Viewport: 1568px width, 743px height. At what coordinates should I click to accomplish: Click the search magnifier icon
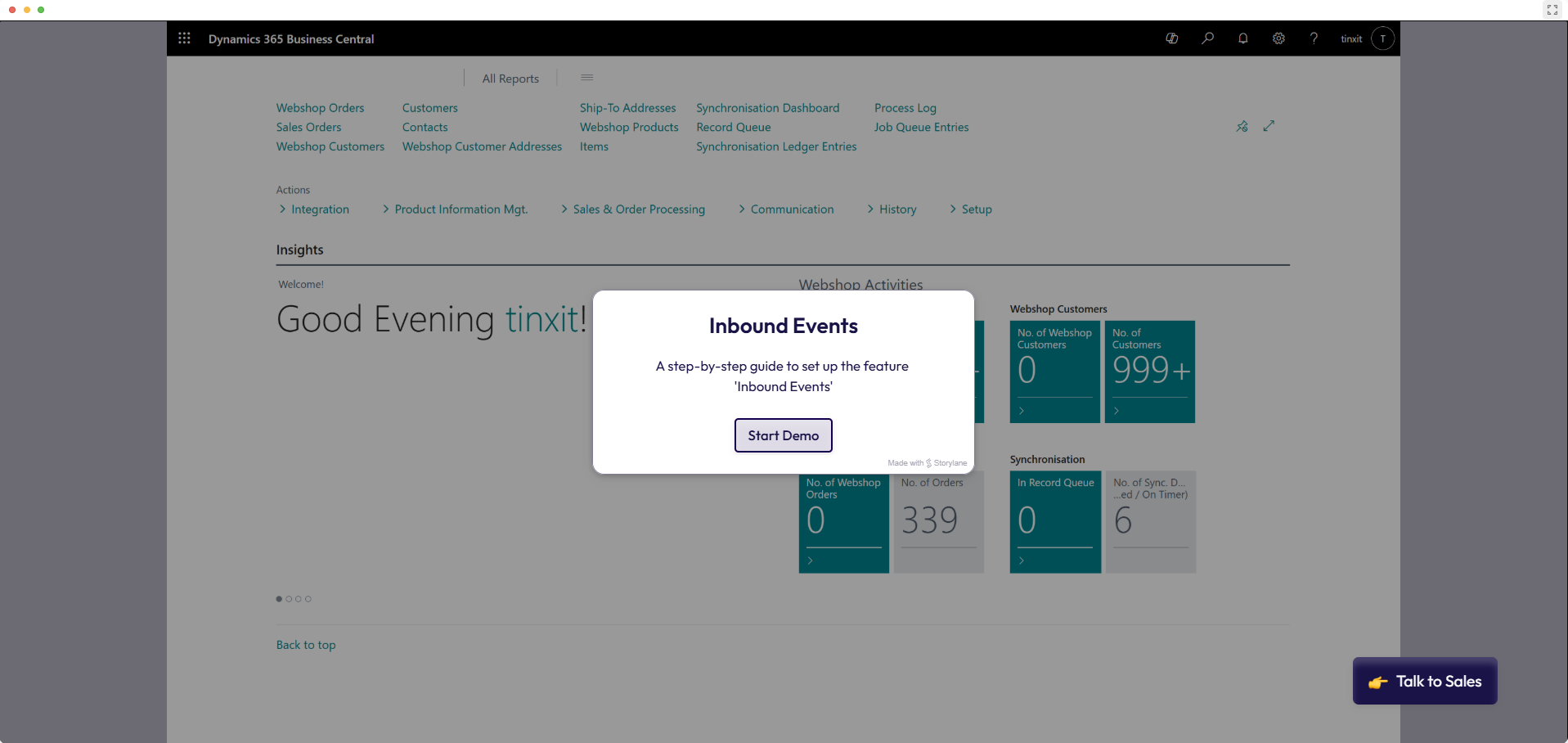coord(1207,38)
